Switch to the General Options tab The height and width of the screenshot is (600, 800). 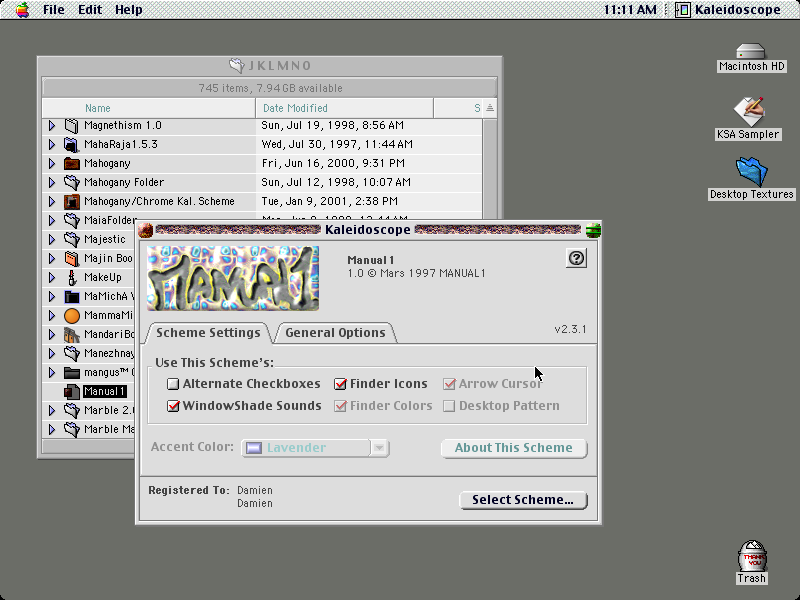(335, 333)
